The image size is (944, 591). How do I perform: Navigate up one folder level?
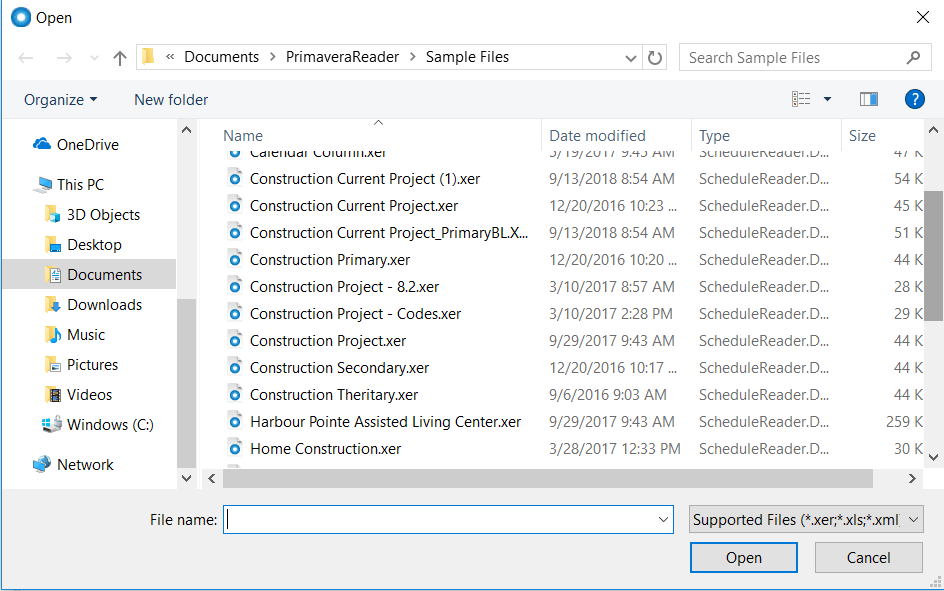pos(119,58)
